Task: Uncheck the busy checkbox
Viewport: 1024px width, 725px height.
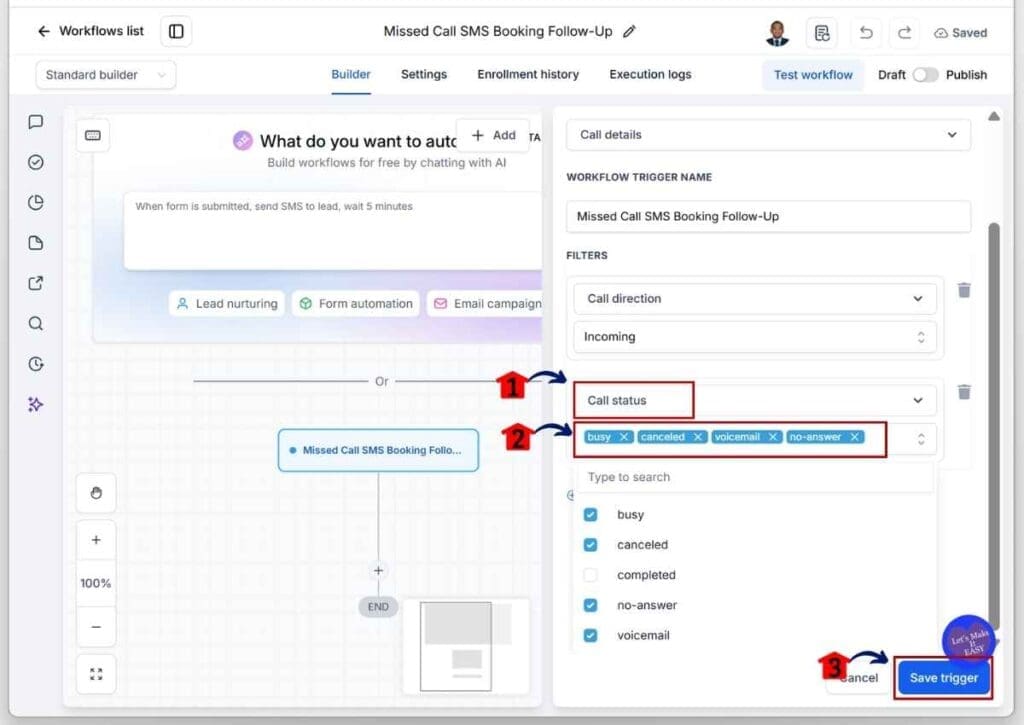Action: 590,515
